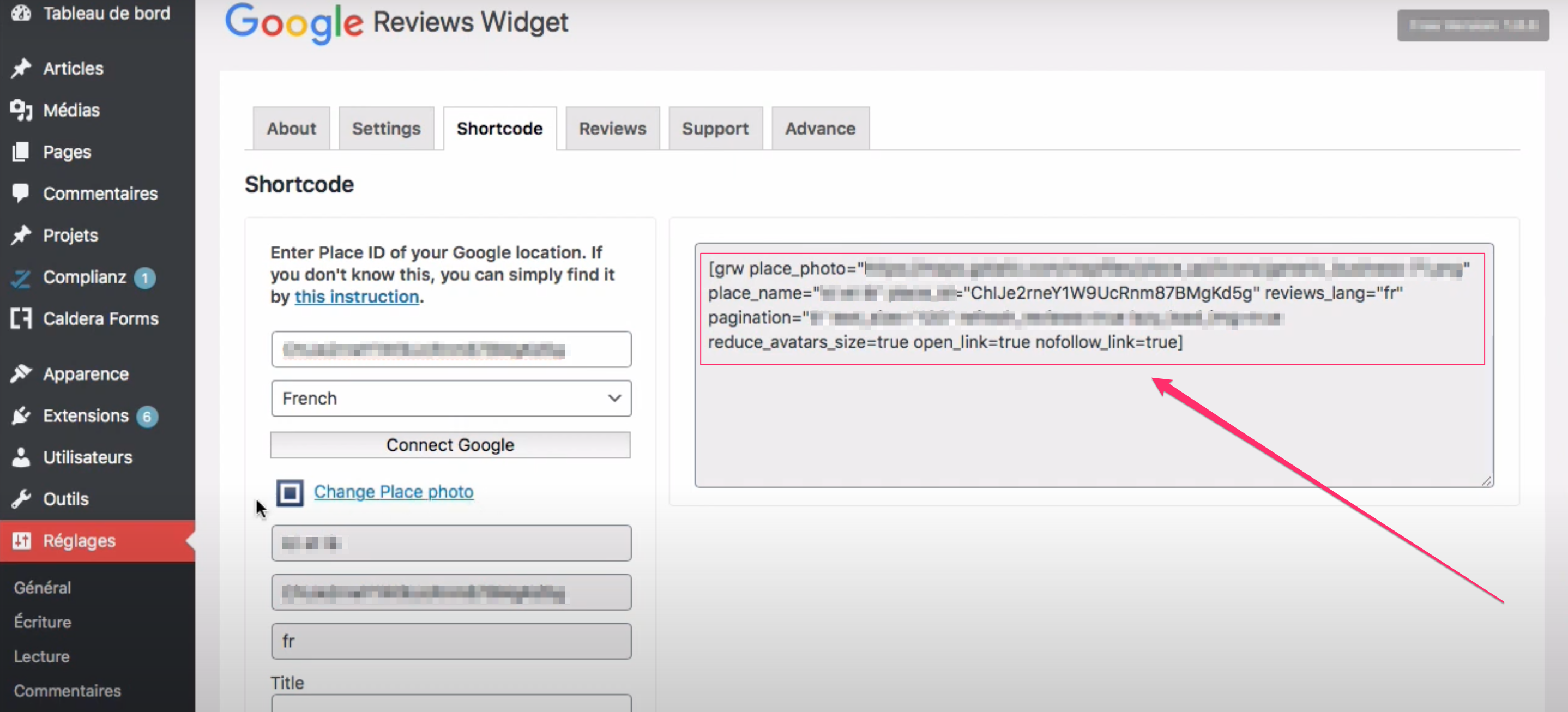Image resolution: width=1568 pixels, height=712 pixels.
Task: Open Général under Réglages submenu
Action: tap(43, 587)
